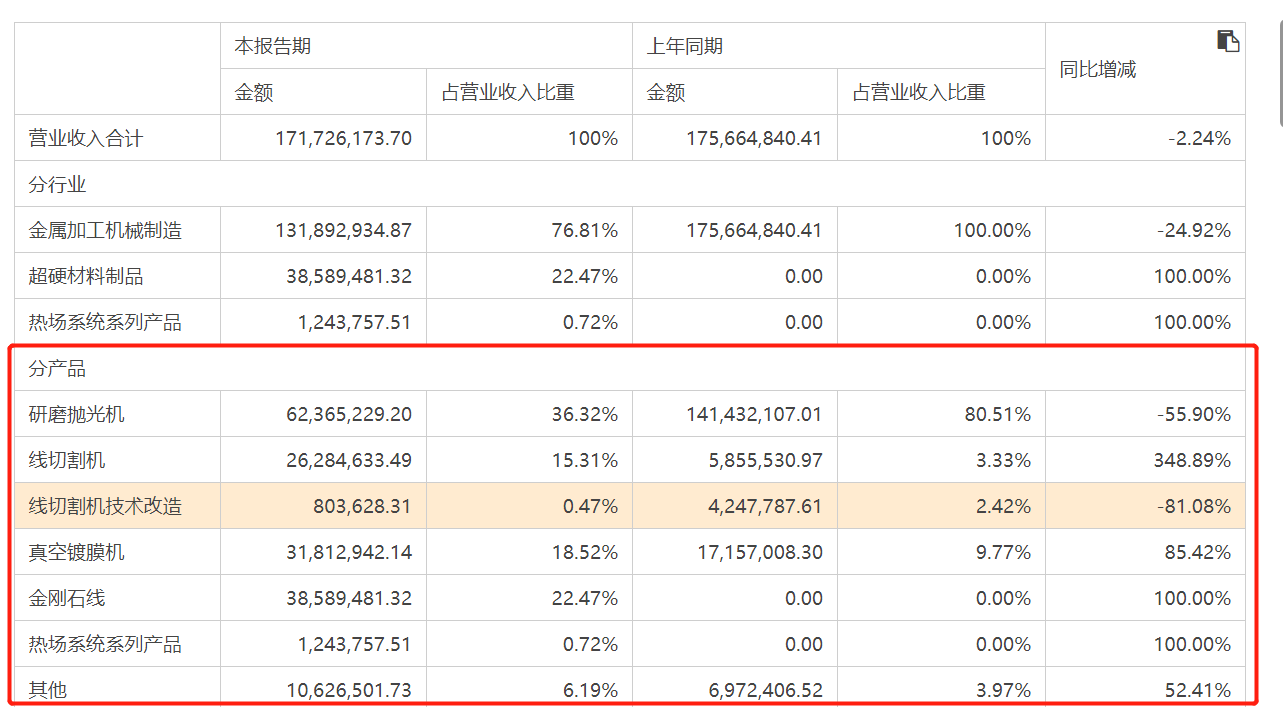
Task: Select the 其他 row label
Action: point(48,690)
